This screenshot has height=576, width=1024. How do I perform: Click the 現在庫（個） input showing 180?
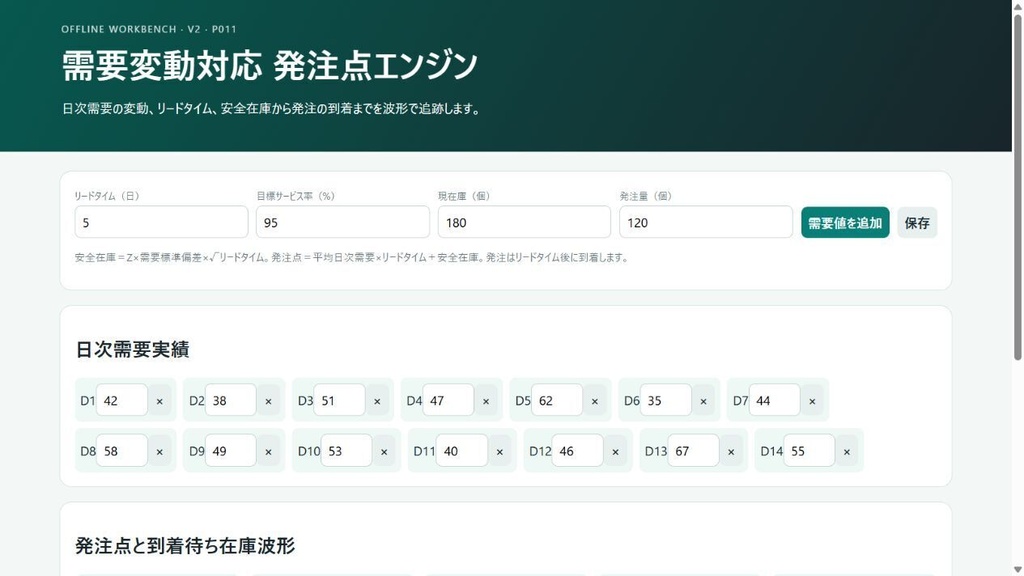click(x=524, y=223)
